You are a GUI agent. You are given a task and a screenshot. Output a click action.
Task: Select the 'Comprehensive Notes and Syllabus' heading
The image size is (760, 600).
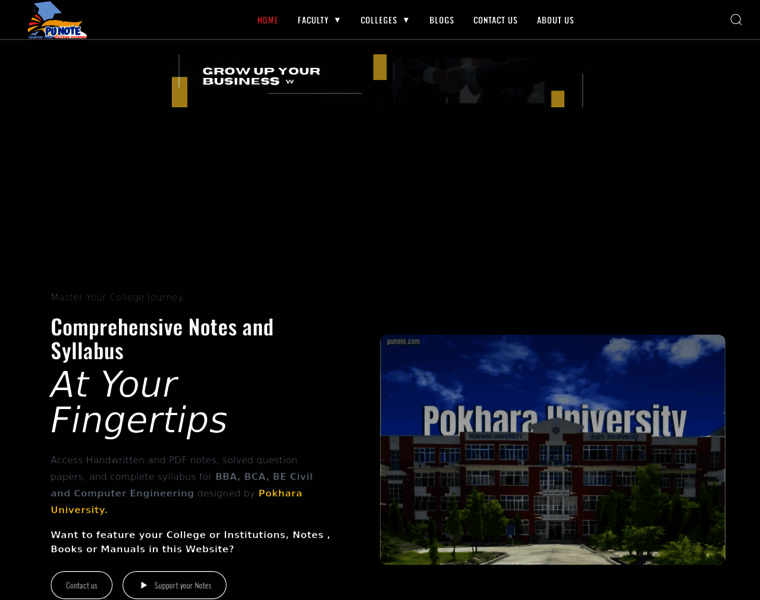click(162, 339)
